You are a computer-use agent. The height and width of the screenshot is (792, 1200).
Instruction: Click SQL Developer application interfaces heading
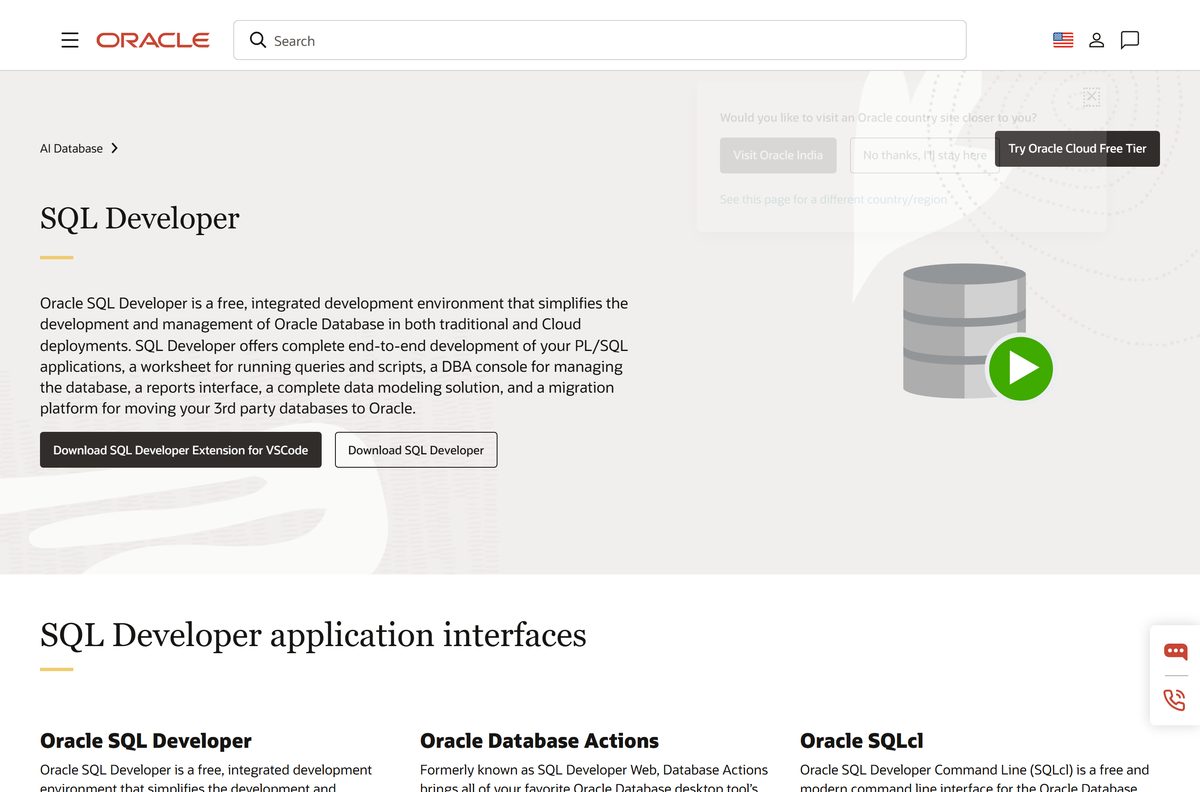tap(313, 634)
